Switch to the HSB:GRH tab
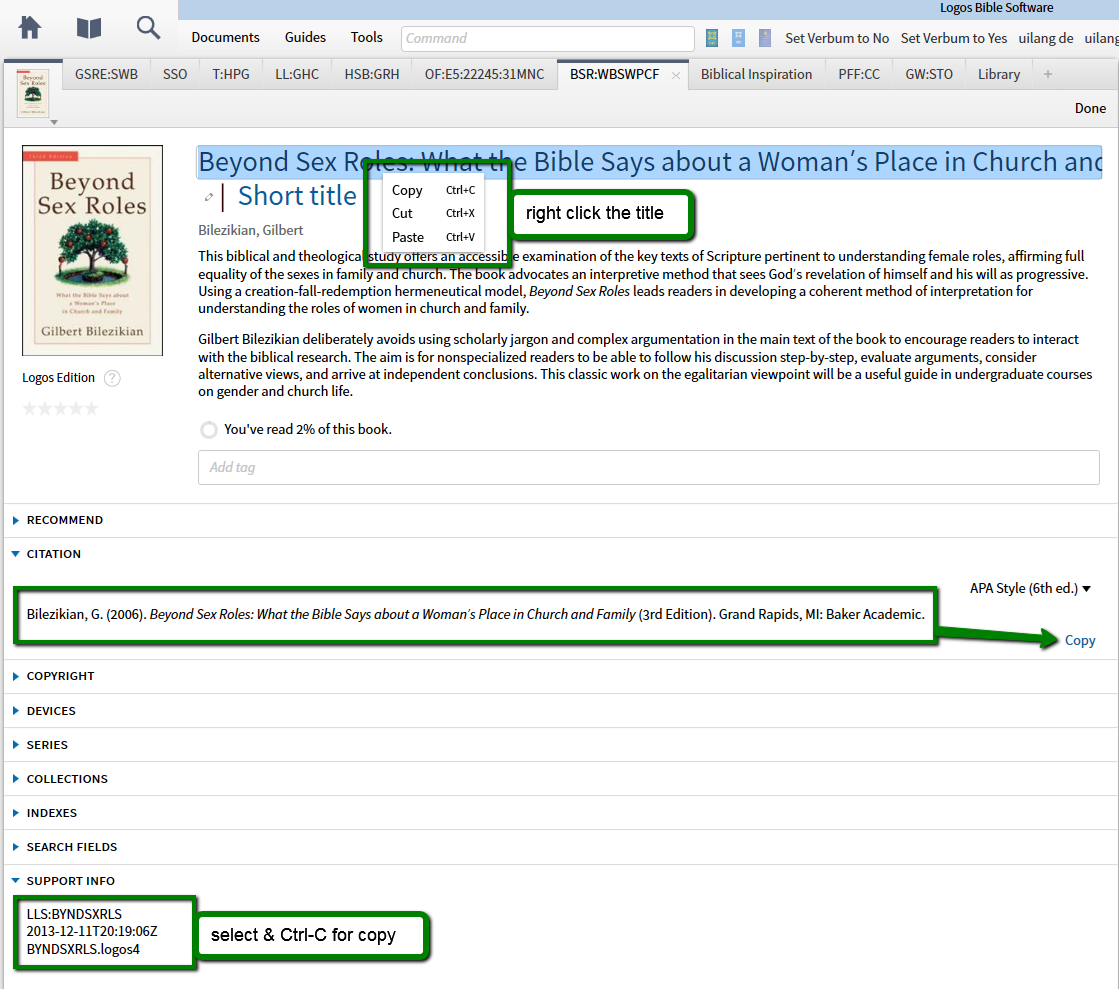 [x=372, y=74]
